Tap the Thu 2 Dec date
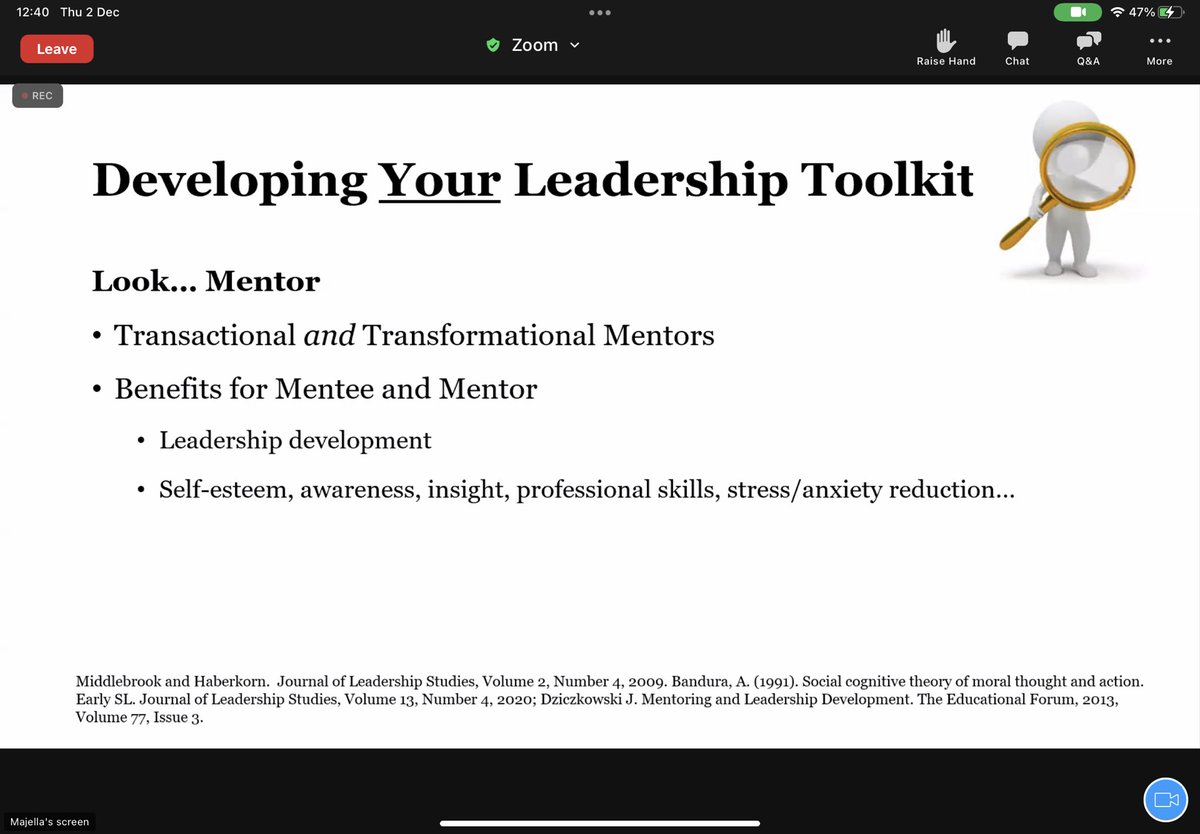Viewport: 1200px width, 834px height. [89, 12]
